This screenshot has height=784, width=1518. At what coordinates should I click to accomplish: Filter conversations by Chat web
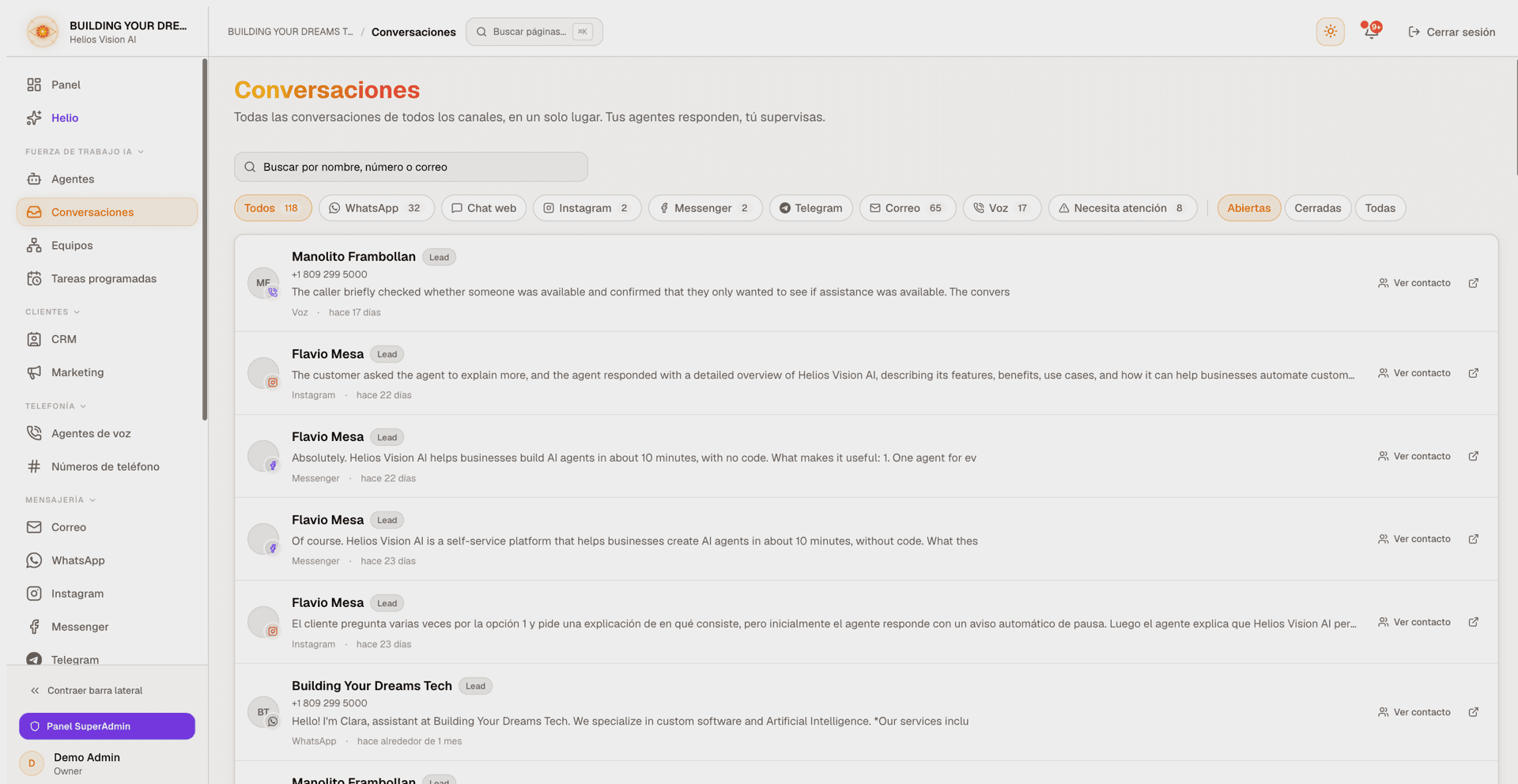click(x=484, y=208)
